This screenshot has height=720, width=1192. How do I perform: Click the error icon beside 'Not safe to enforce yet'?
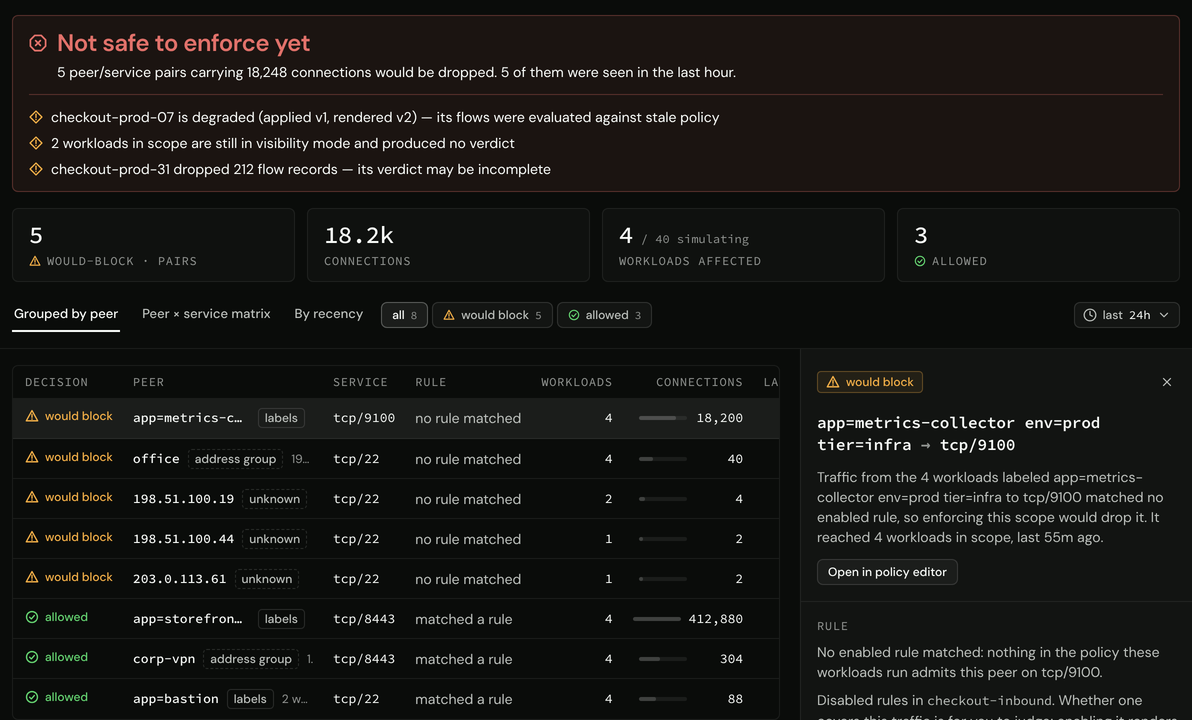(x=38, y=43)
